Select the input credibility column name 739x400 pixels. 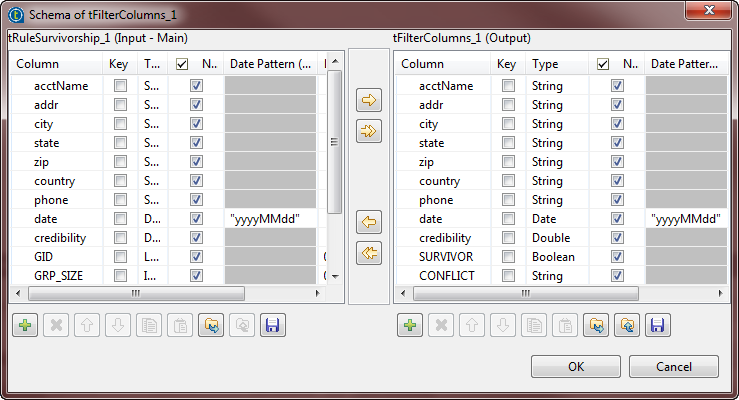click(60, 238)
